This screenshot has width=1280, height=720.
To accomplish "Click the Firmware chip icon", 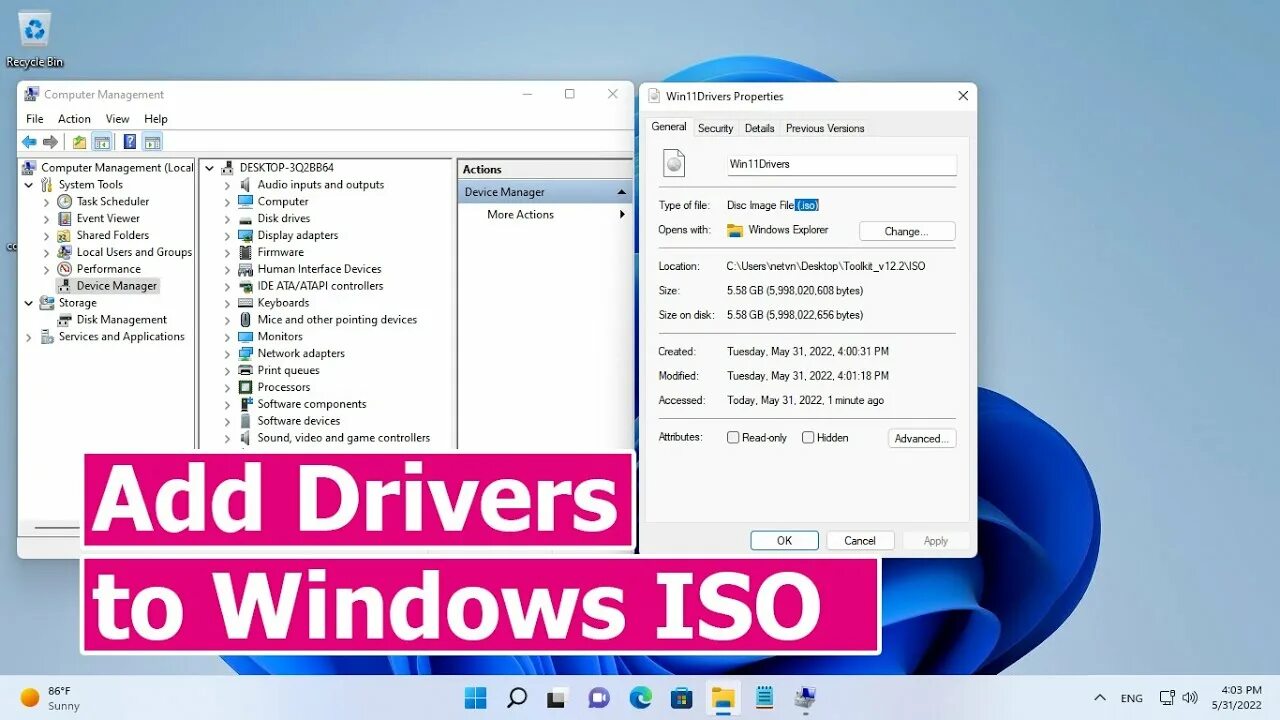I will (246, 252).
